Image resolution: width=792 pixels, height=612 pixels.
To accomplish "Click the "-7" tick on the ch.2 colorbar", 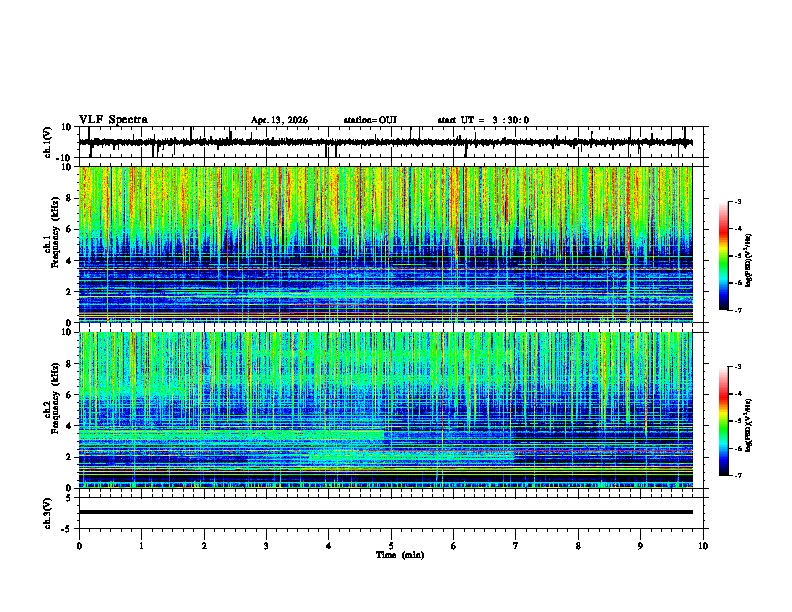I will pyautogui.click(x=738, y=475).
